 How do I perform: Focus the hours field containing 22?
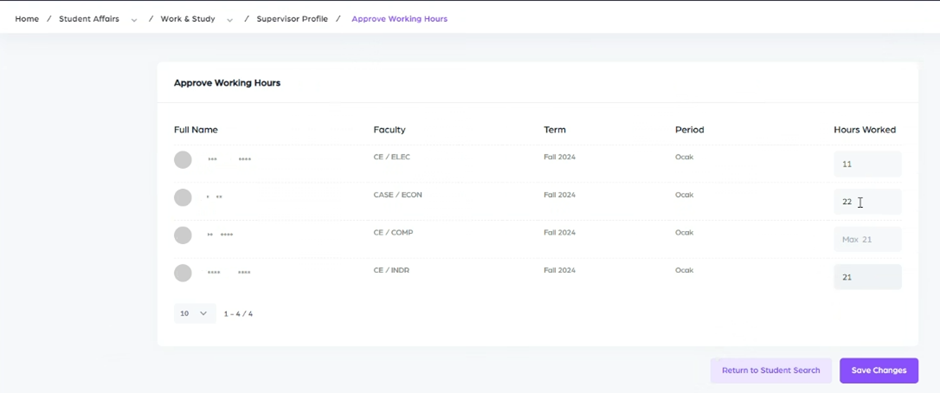[867, 201]
